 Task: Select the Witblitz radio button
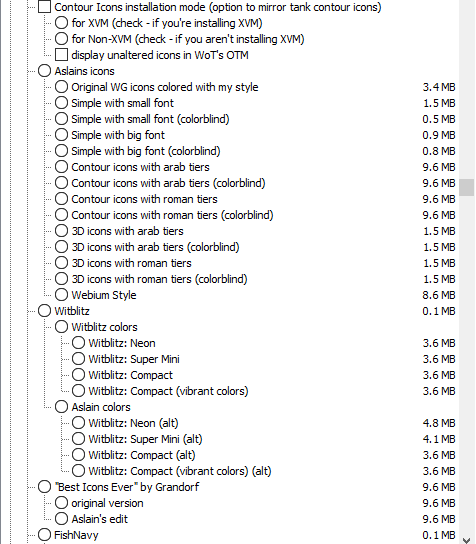coord(44,311)
